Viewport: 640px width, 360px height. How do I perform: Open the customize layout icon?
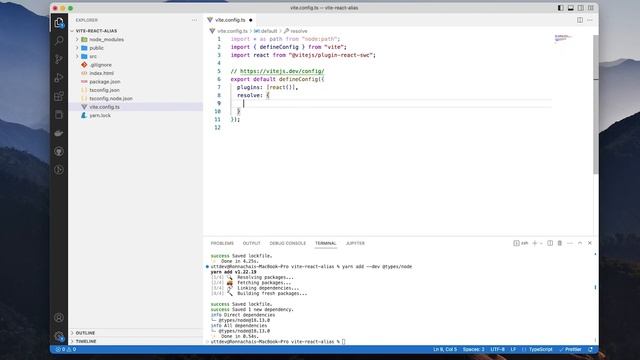[591, 8]
